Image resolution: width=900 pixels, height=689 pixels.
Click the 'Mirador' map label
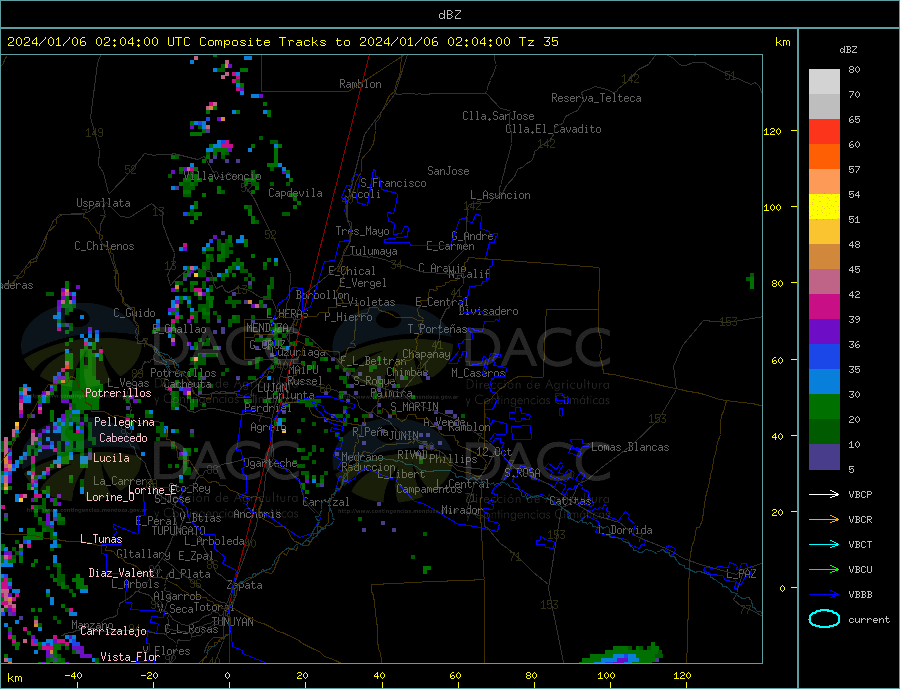click(x=463, y=510)
